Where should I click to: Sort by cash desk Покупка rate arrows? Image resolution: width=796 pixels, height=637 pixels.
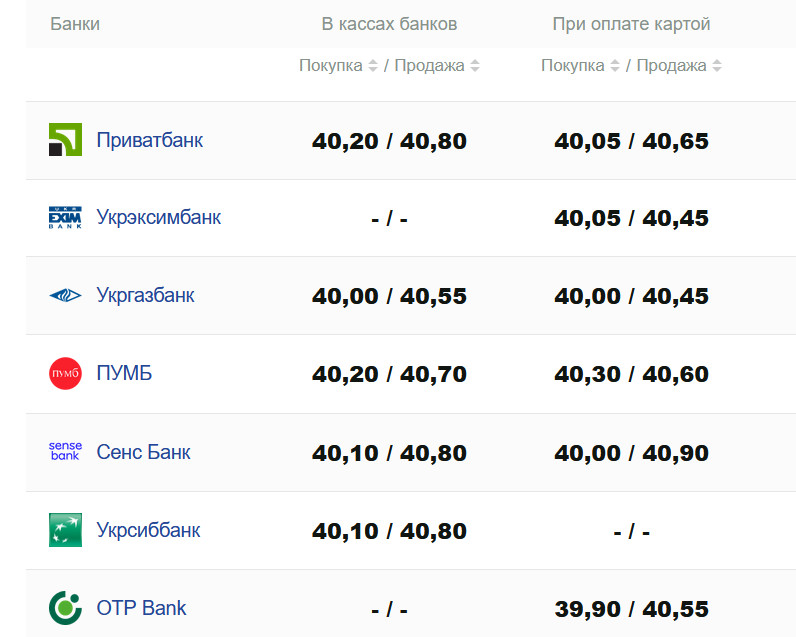click(373, 66)
